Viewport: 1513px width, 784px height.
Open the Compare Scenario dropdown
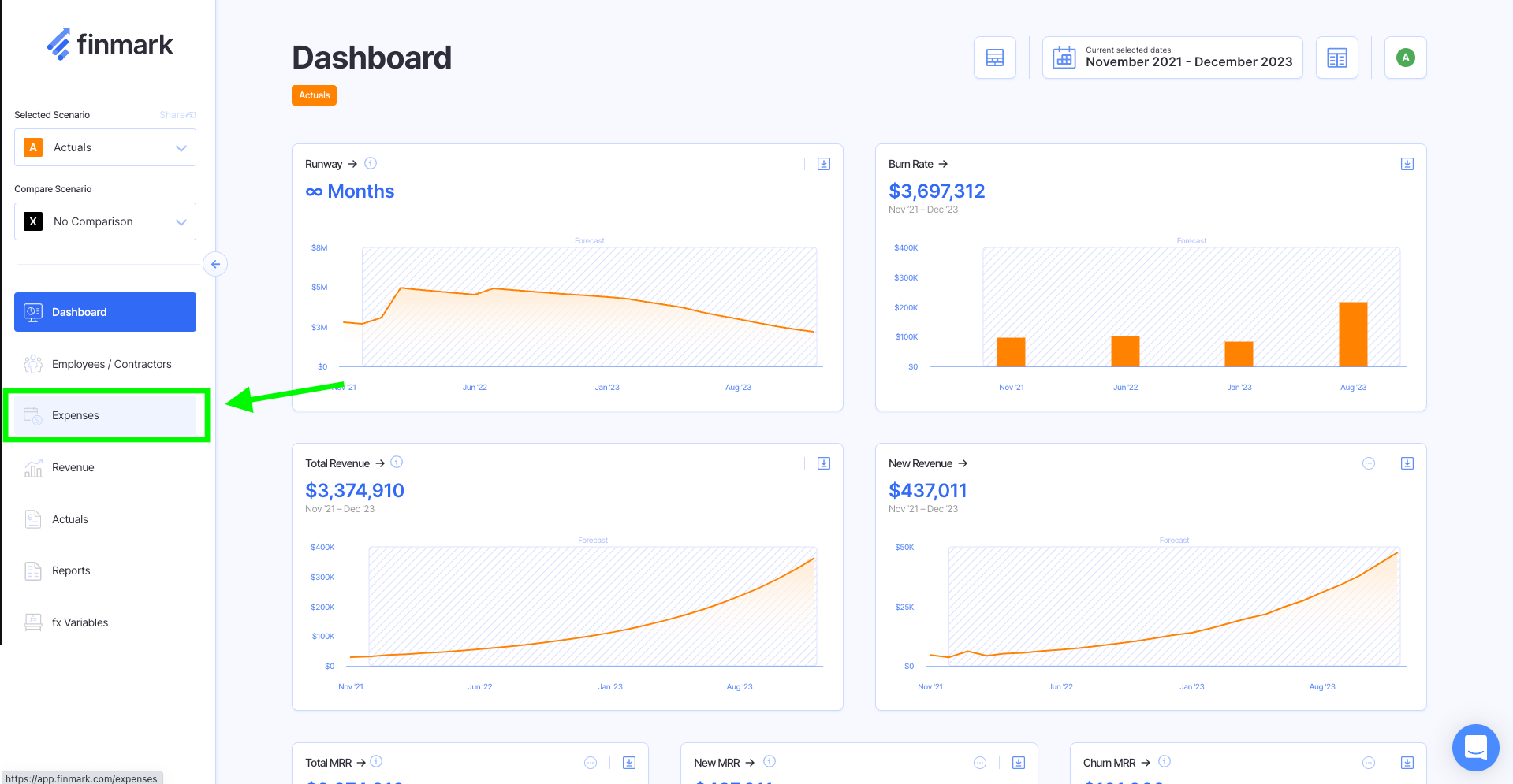click(x=105, y=221)
